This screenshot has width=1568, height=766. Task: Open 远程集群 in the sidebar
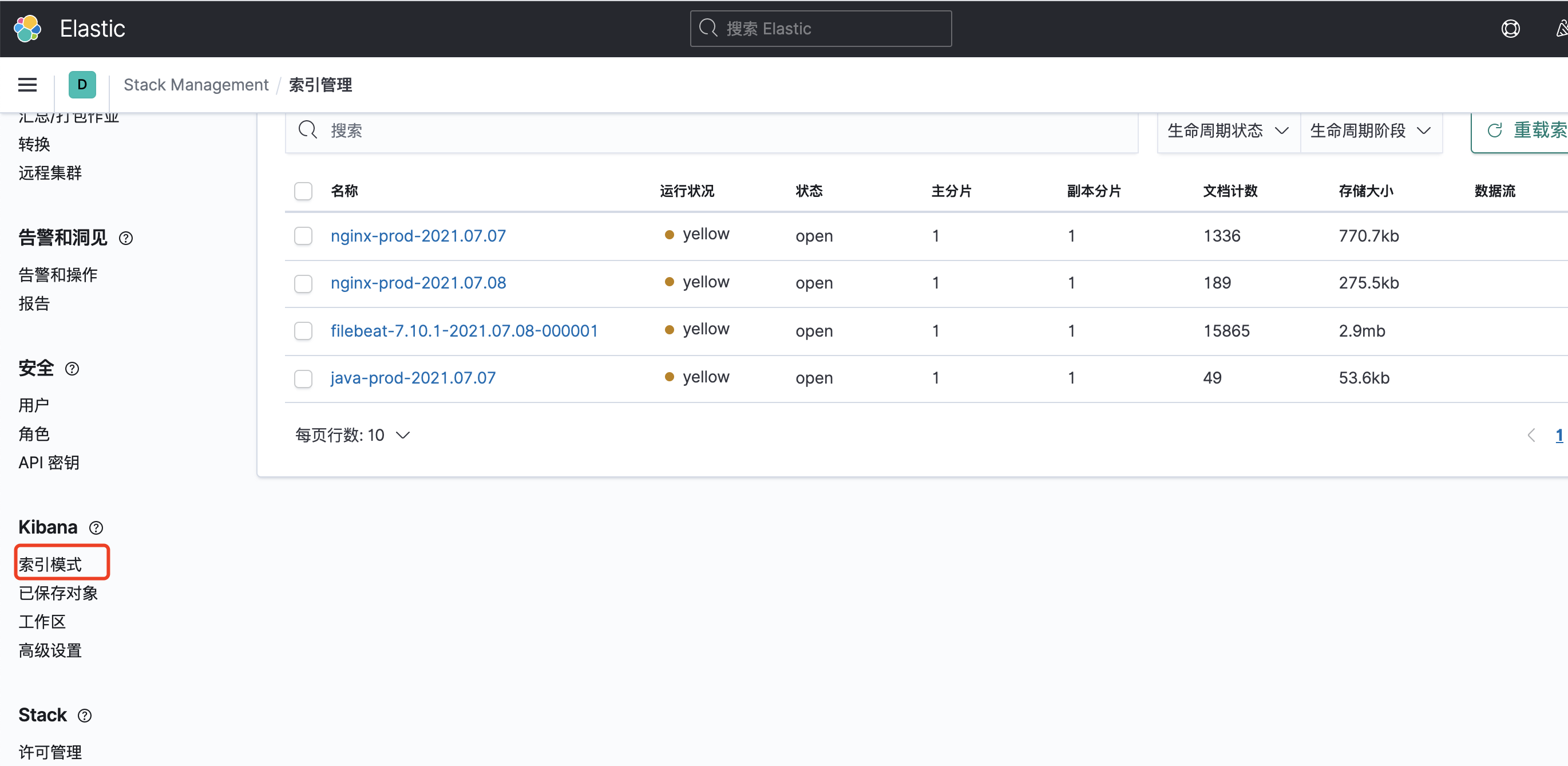50,173
